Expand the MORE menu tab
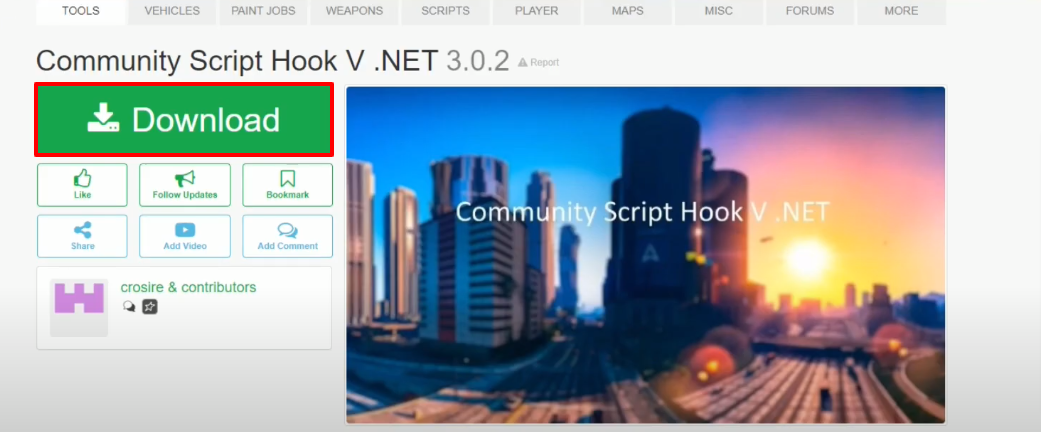This screenshot has height=432, width=1041. tap(902, 12)
